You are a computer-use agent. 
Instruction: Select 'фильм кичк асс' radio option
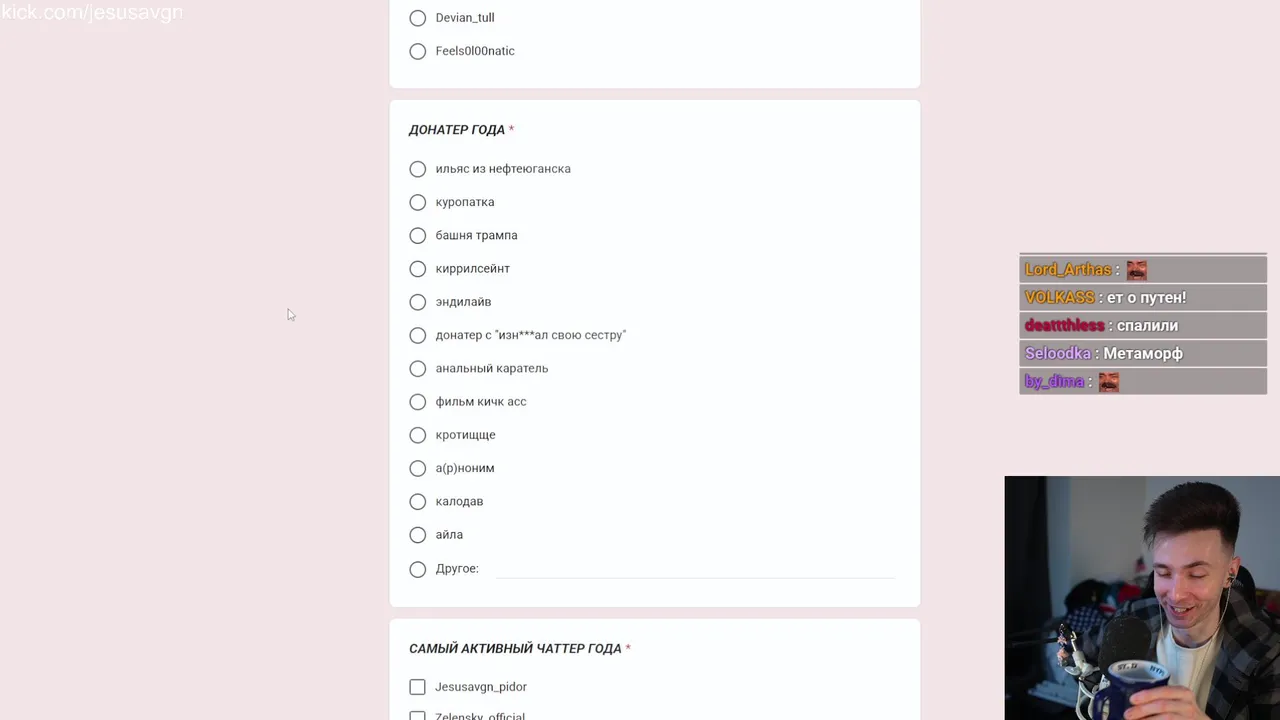pos(418,402)
